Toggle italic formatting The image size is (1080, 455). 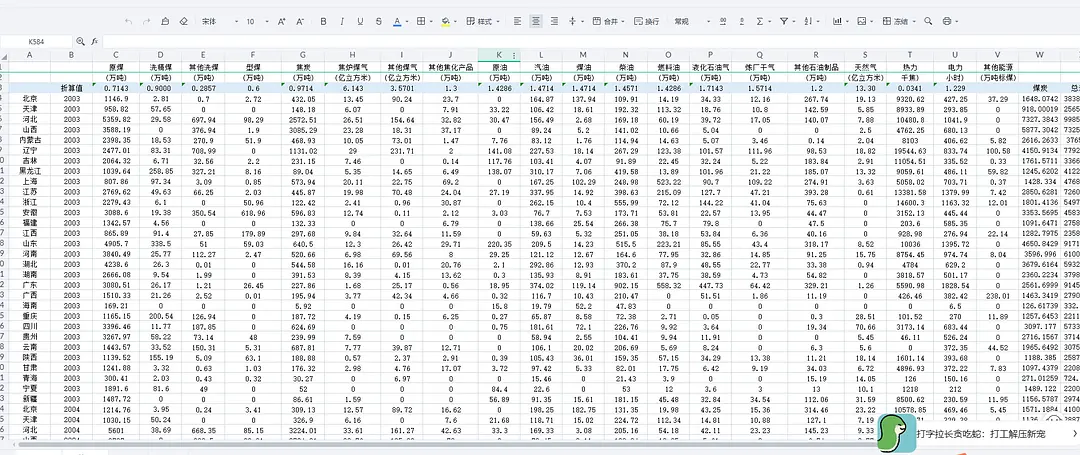342,21
